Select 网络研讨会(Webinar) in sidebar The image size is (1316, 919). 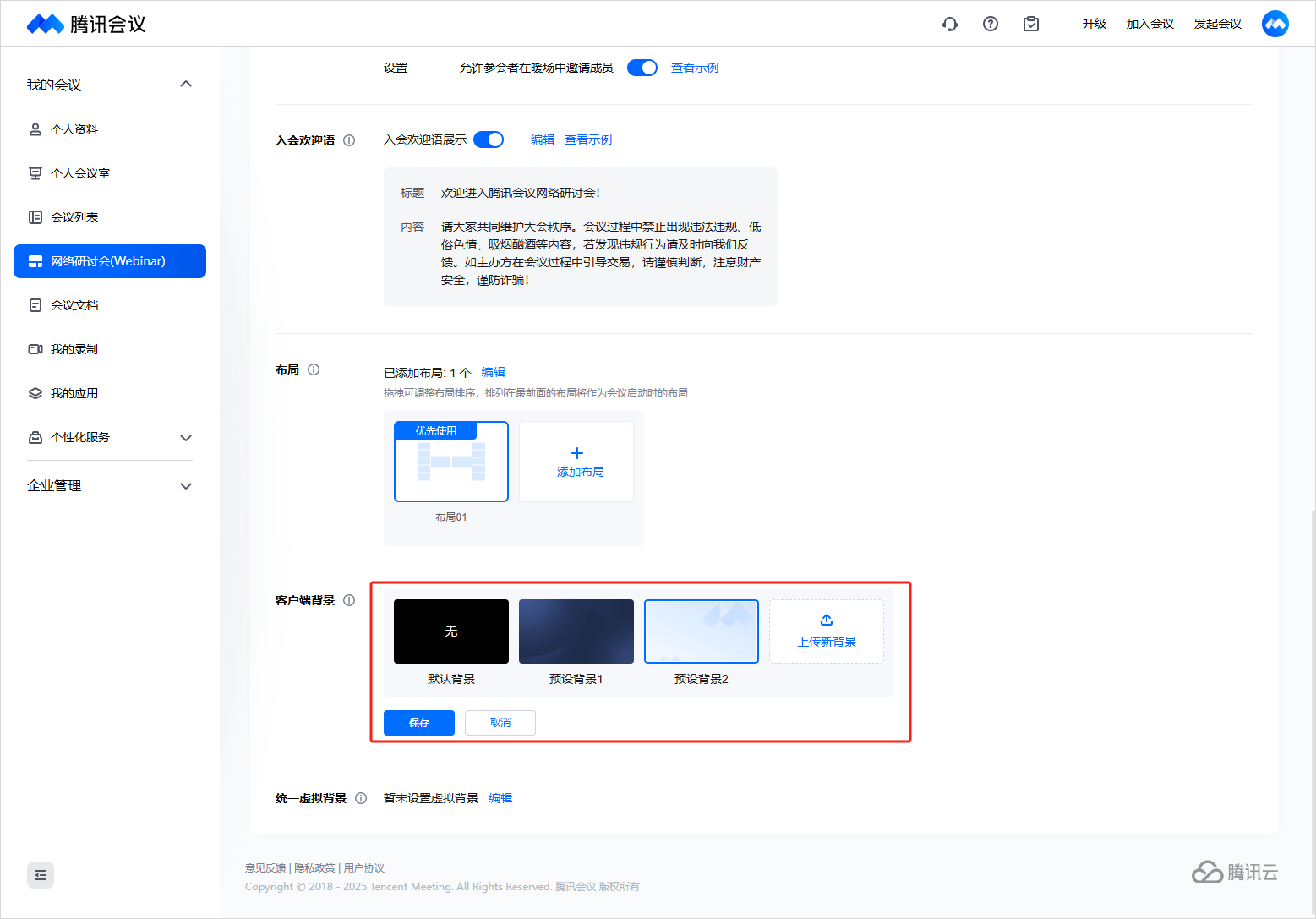click(110, 261)
